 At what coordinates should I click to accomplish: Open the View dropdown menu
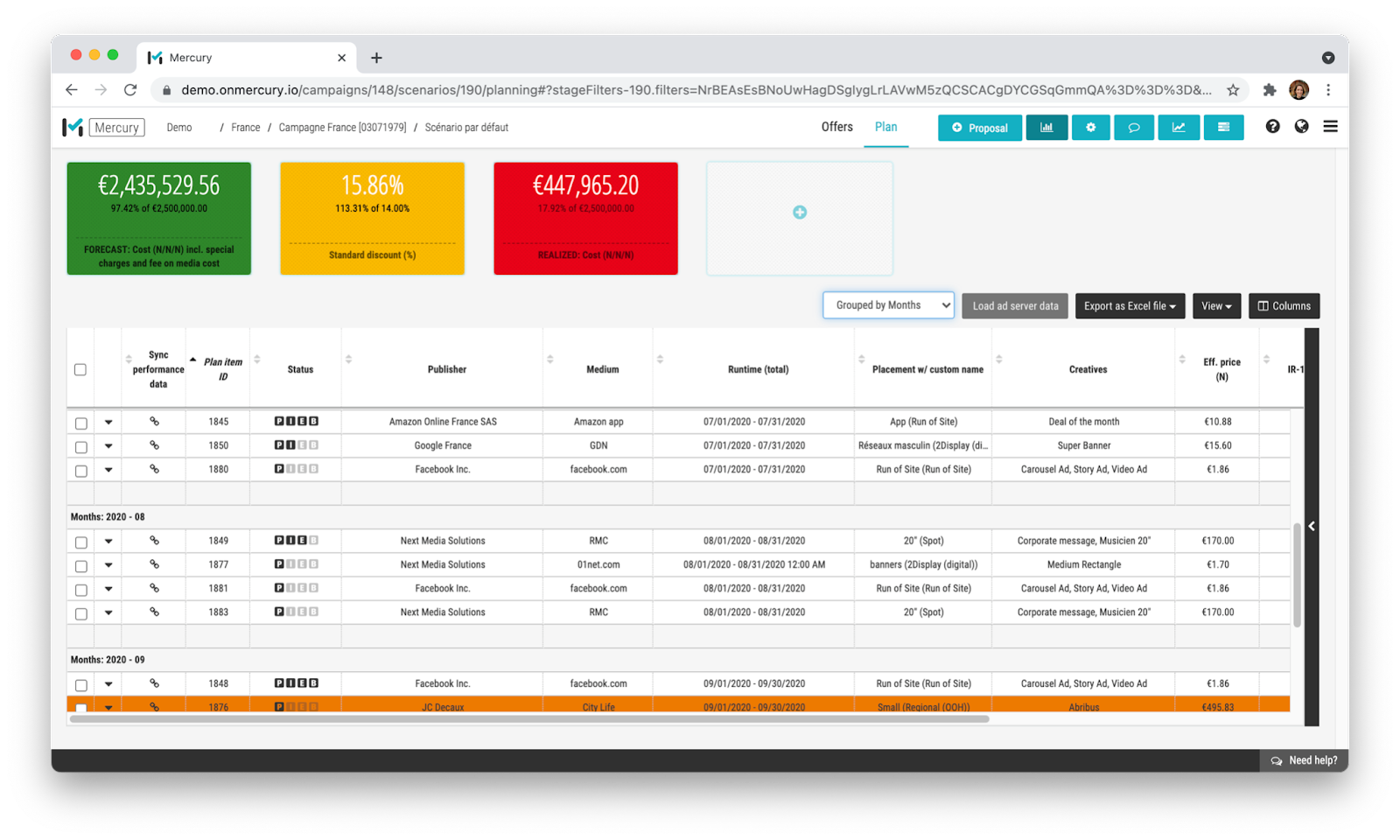pyautogui.click(x=1216, y=305)
